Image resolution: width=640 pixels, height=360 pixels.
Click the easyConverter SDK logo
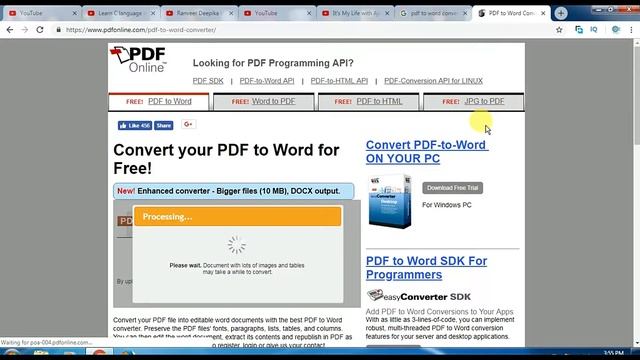[419, 296]
